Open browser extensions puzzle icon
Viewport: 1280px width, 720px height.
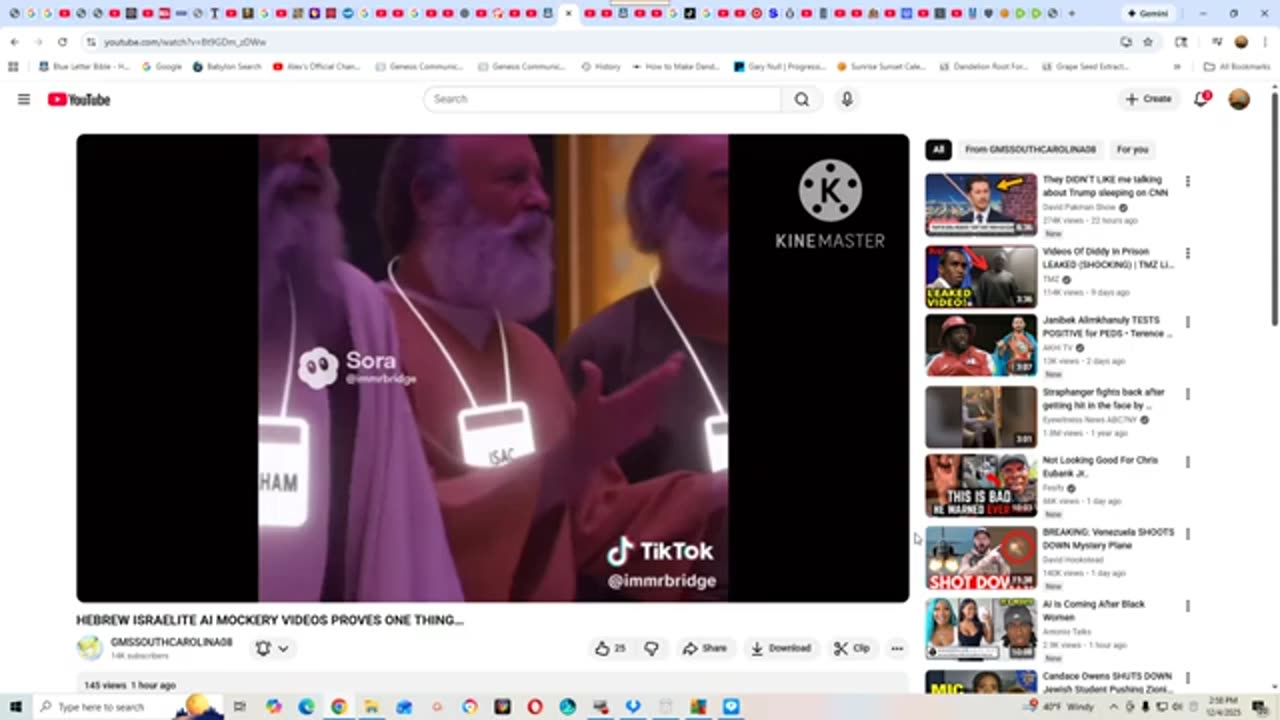1181,42
